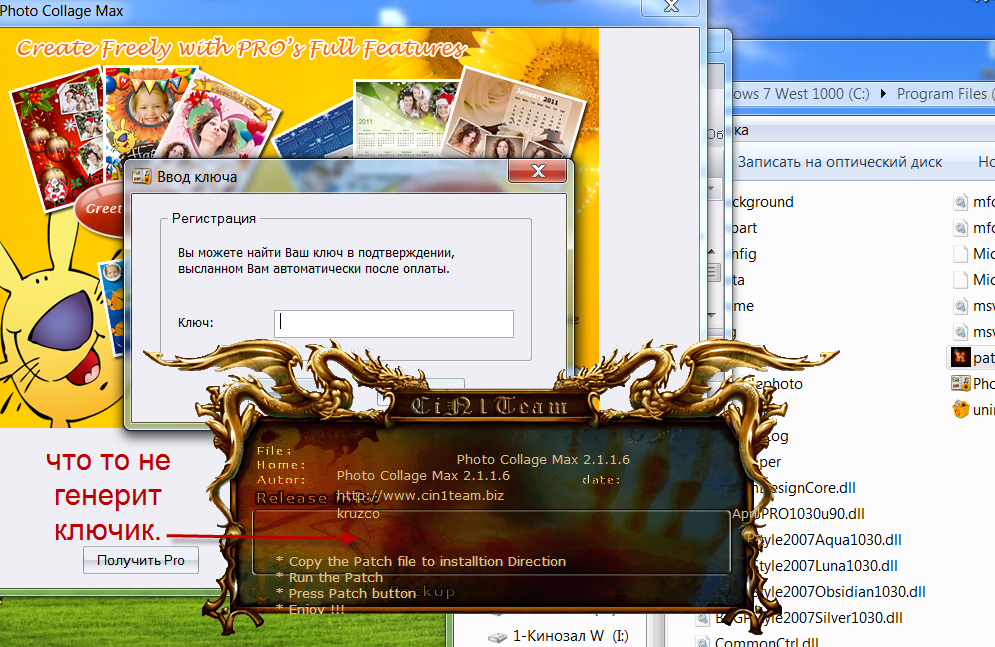Select the folder row ending in 'ta'
This screenshot has height=647, width=995.
pyautogui.click(x=737, y=280)
